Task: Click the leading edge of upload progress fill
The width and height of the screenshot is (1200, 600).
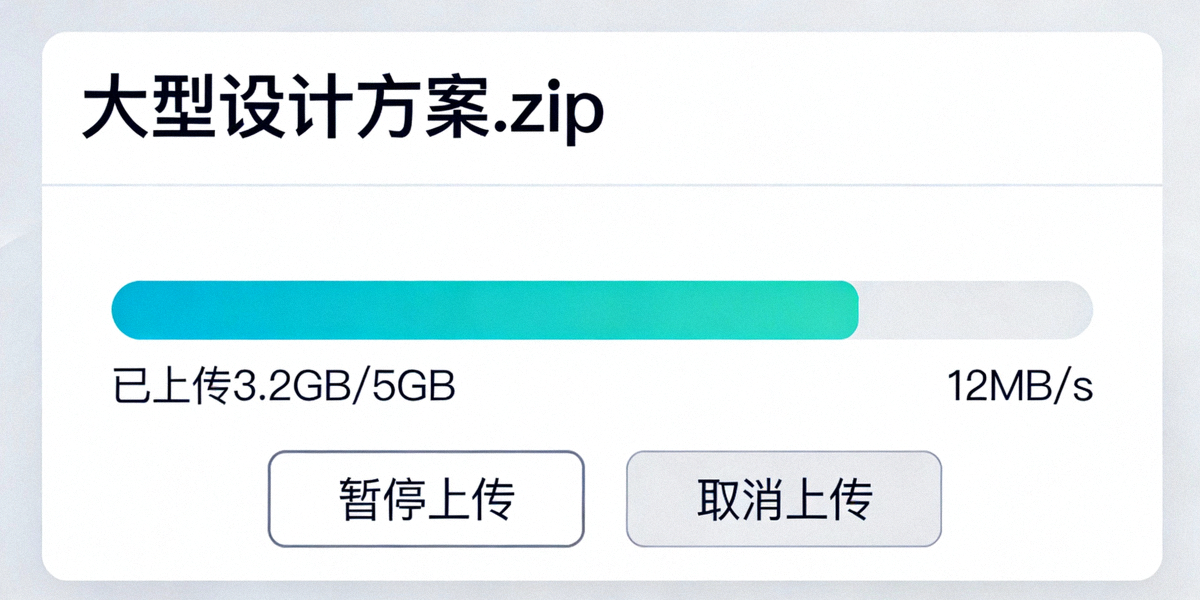Action: click(x=853, y=310)
